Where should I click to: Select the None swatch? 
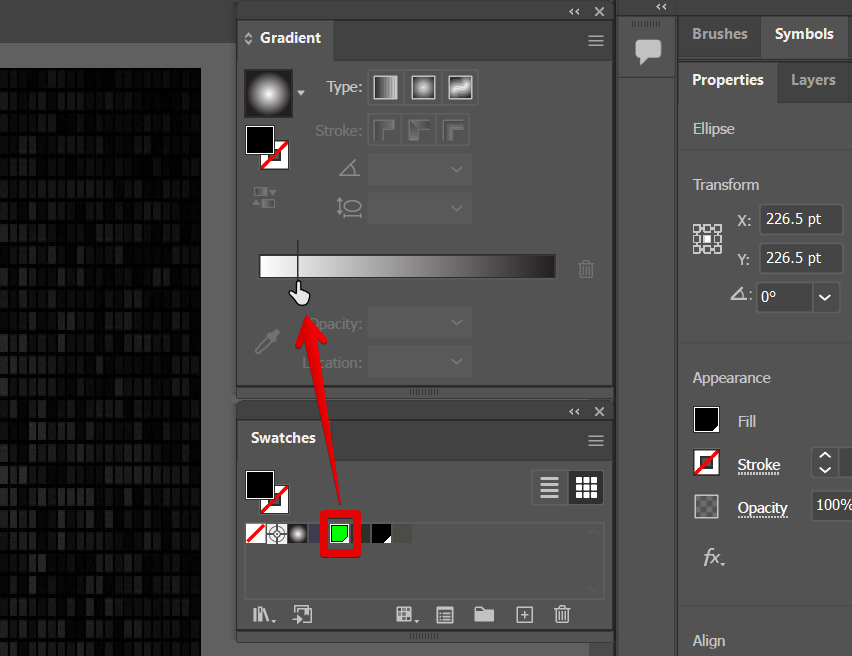pyautogui.click(x=255, y=534)
